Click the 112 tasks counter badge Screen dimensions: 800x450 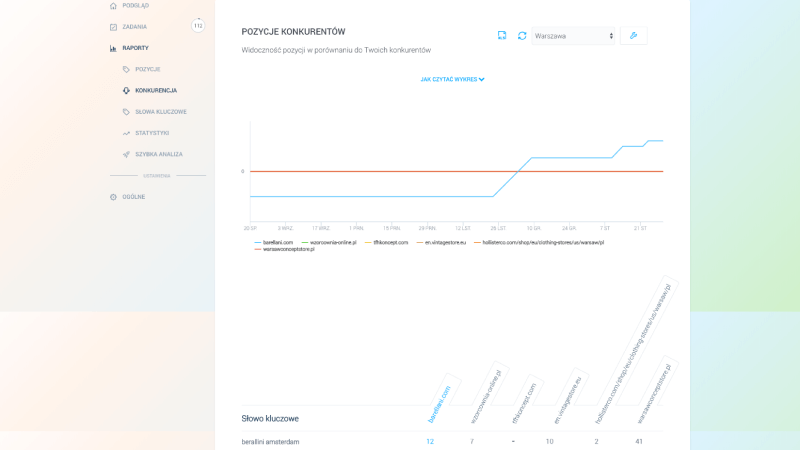(x=198, y=26)
